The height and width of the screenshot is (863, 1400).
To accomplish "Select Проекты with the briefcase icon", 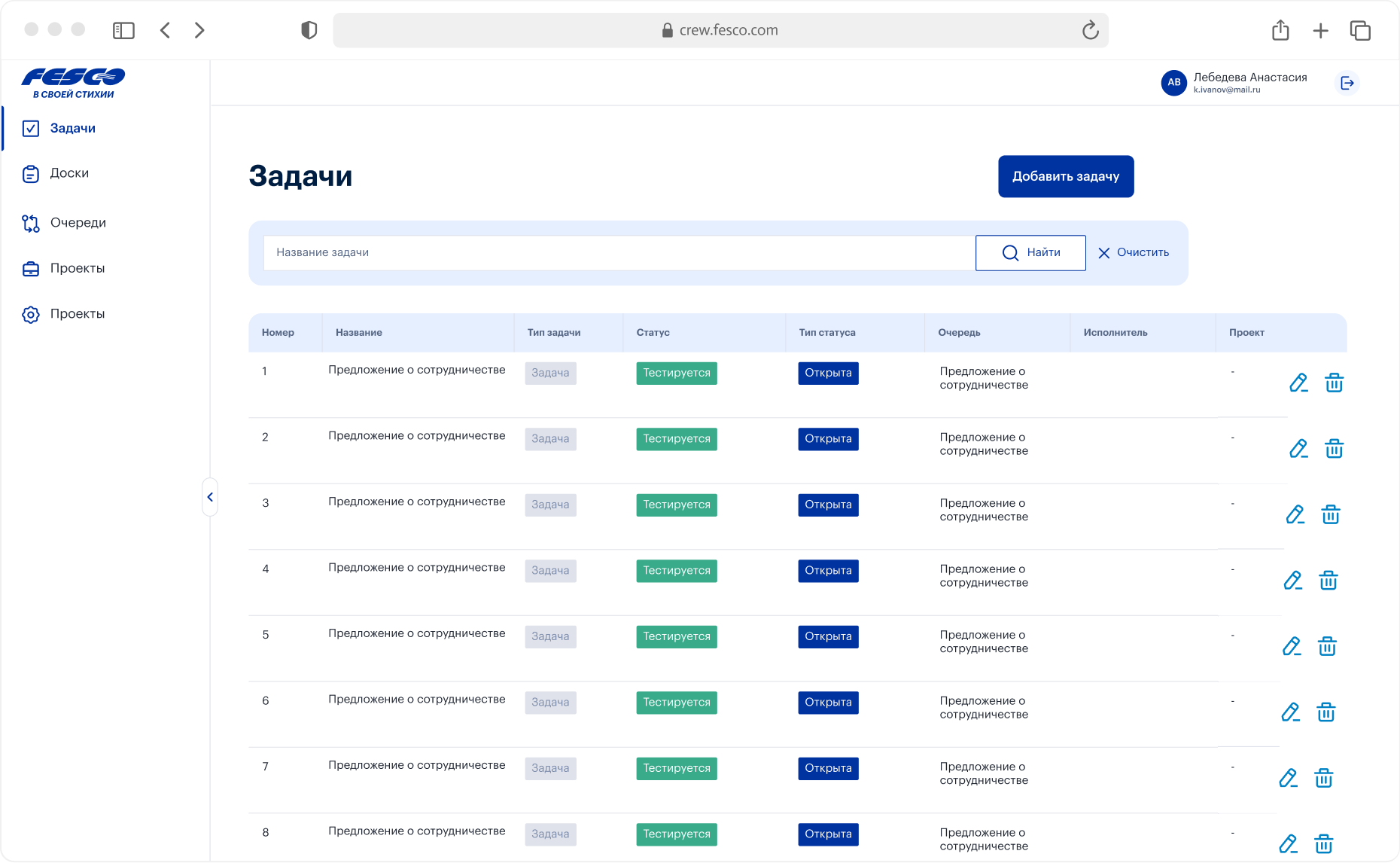I will point(77,269).
